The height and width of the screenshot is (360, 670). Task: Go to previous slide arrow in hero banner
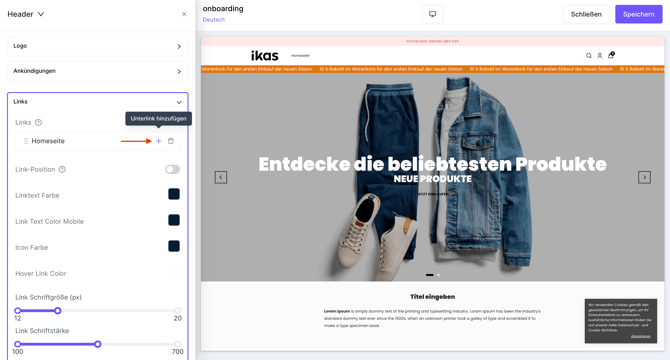221,177
